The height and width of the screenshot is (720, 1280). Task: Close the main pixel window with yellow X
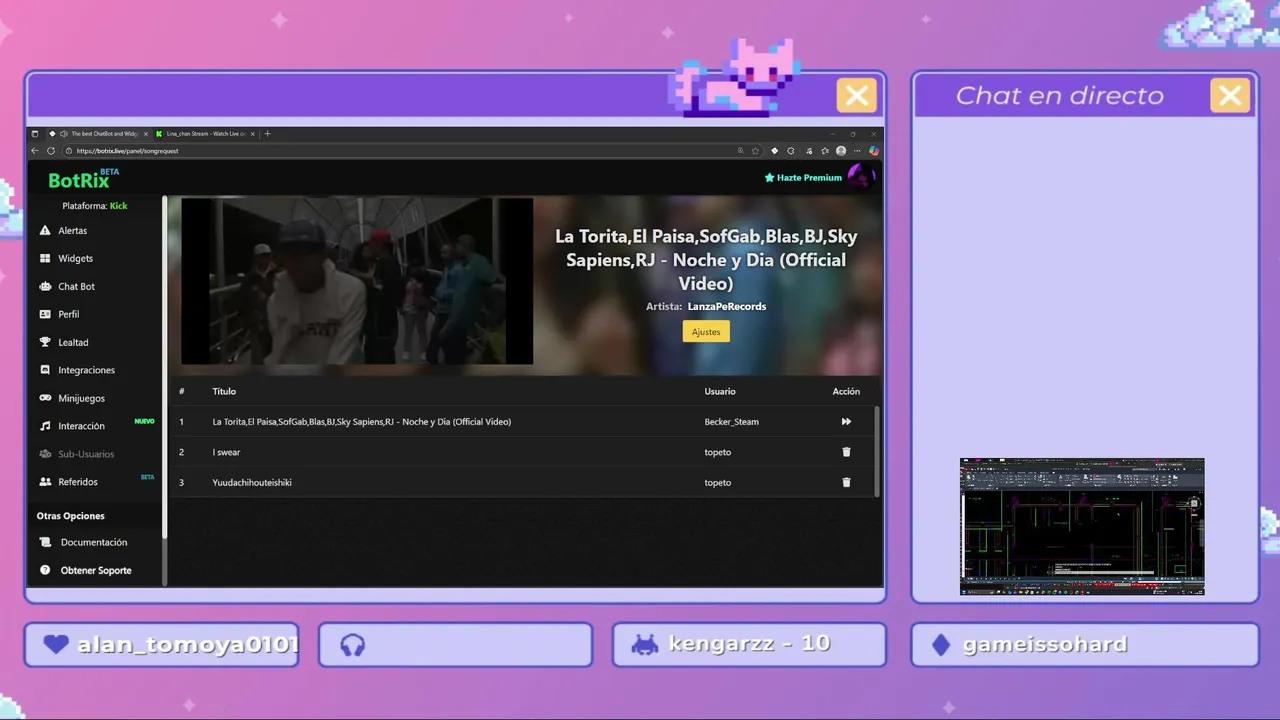(x=857, y=96)
